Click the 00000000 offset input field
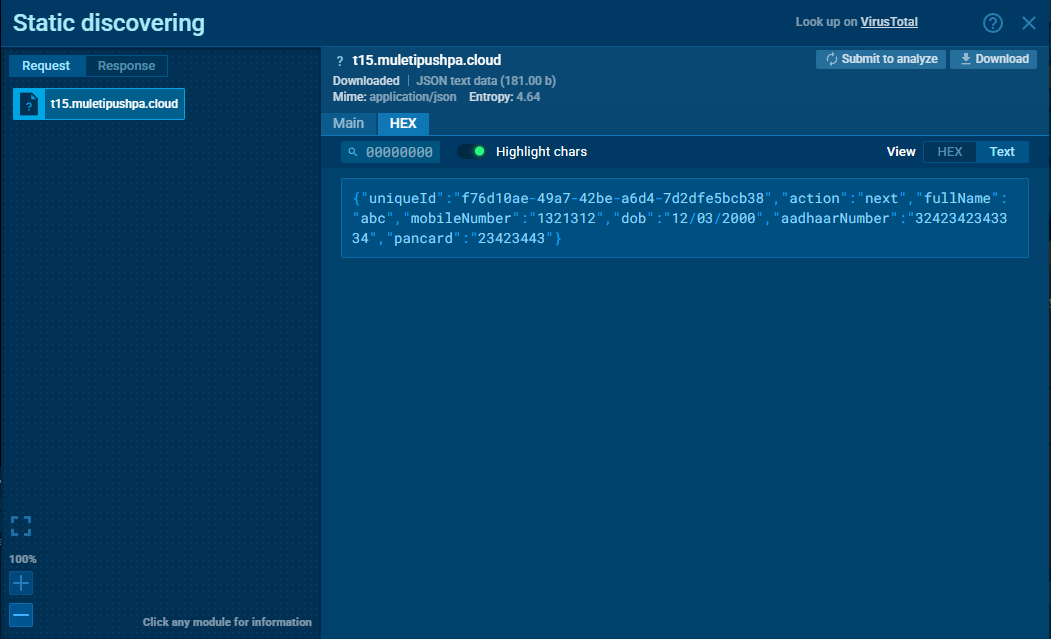Image resolution: width=1051 pixels, height=639 pixels. pos(399,152)
